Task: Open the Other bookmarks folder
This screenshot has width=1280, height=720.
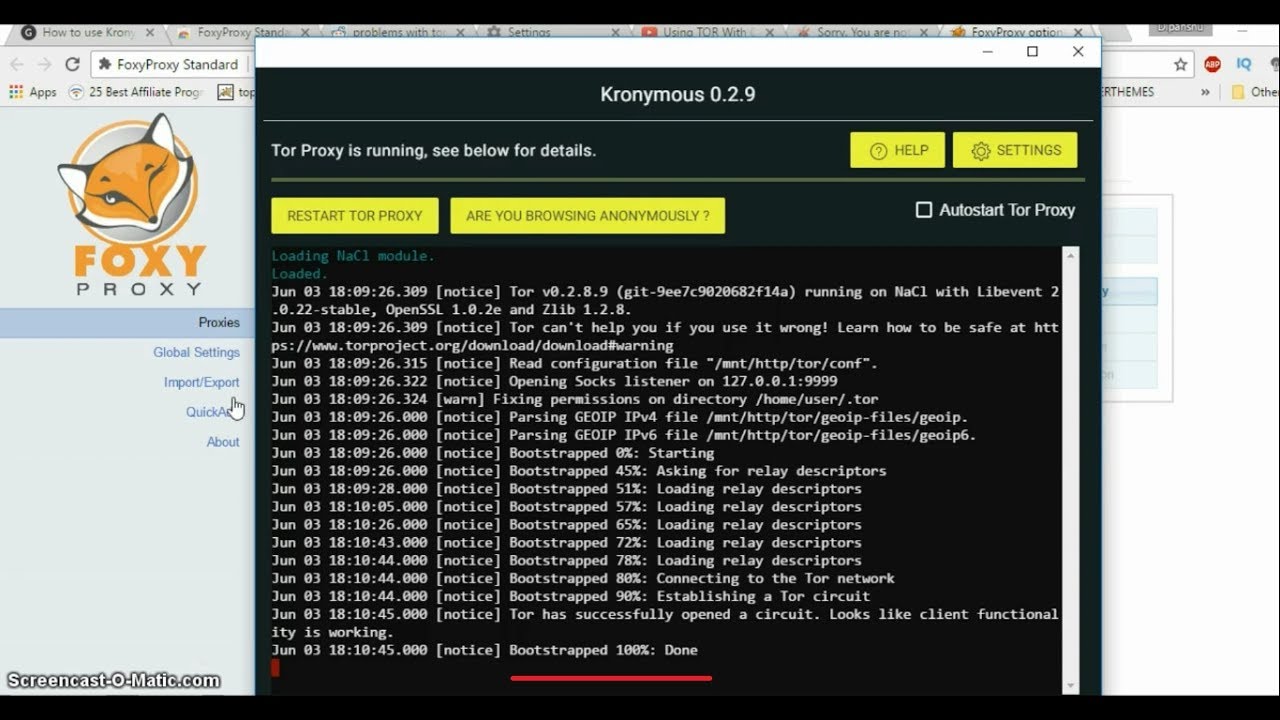Action: coord(1255,92)
